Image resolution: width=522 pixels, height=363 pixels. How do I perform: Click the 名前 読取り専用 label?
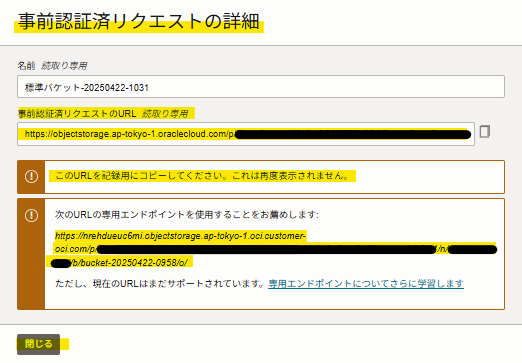(x=52, y=66)
